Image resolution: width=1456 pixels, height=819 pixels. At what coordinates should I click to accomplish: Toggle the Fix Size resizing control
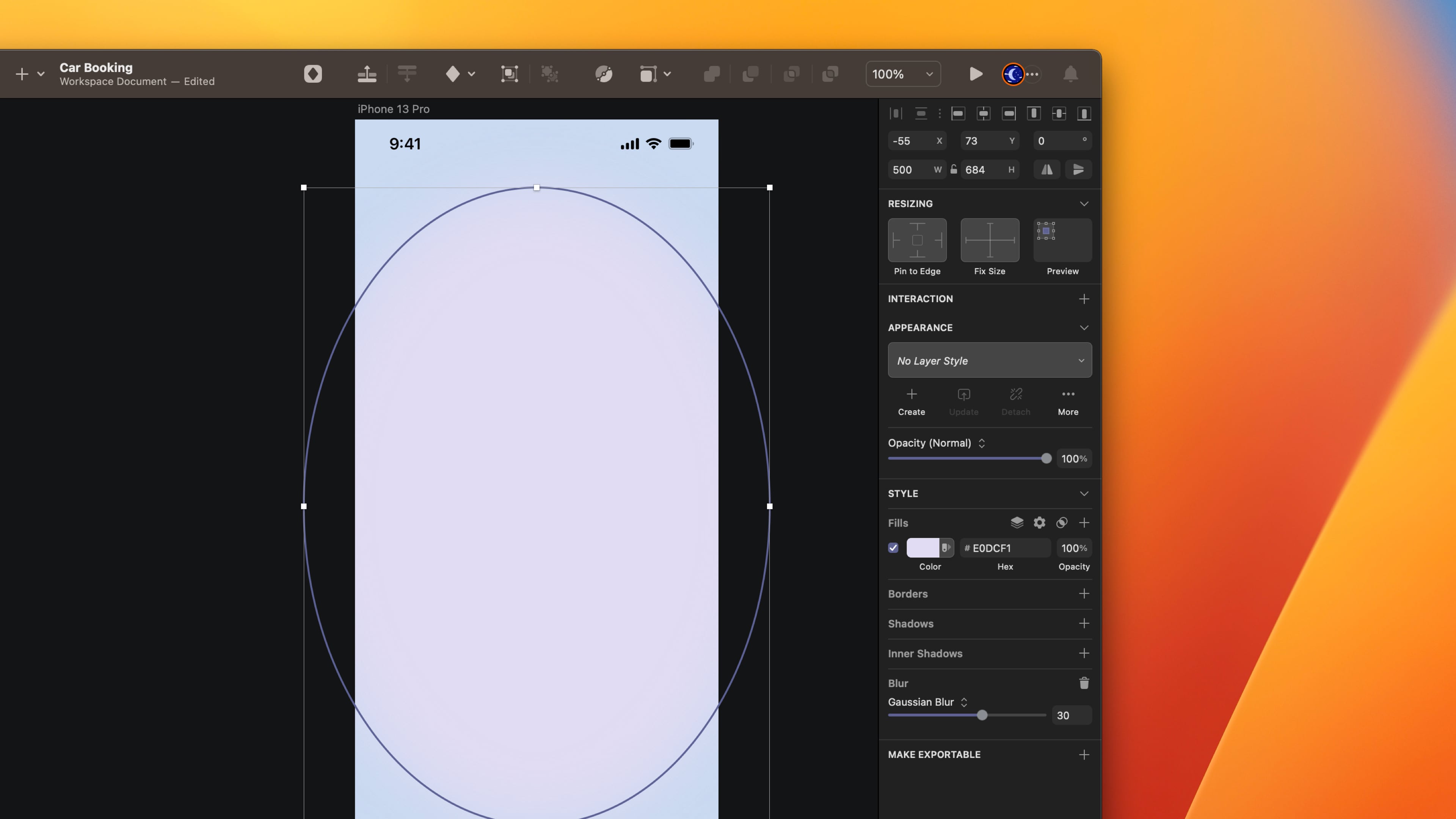pos(990,240)
